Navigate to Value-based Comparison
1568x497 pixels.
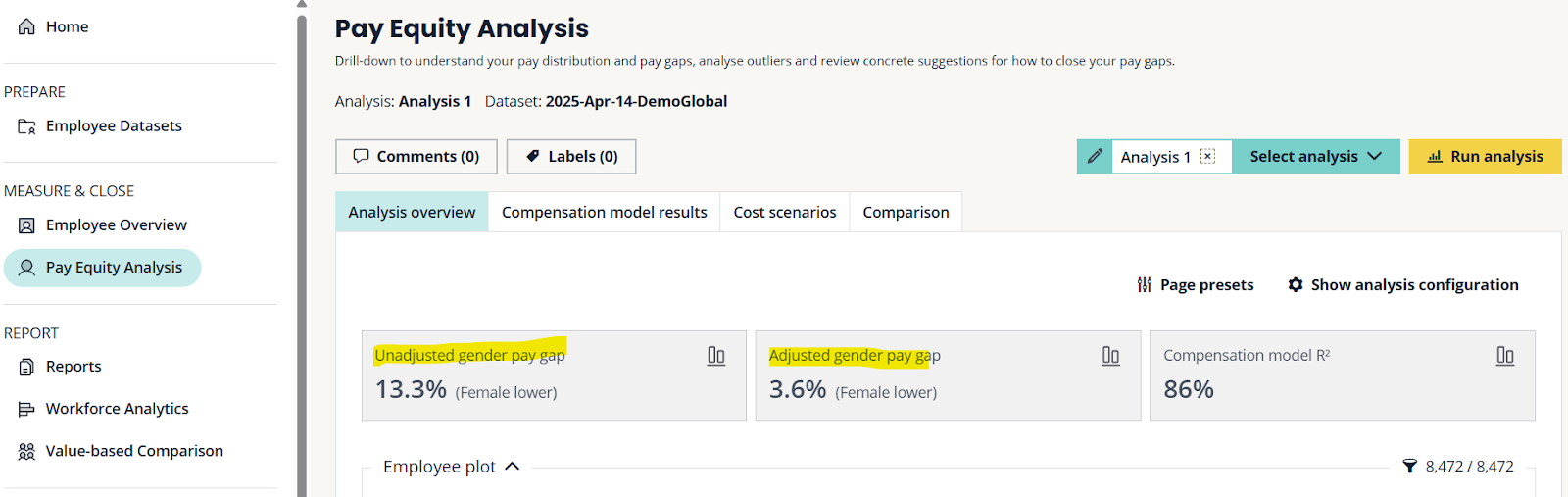tap(134, 451)
